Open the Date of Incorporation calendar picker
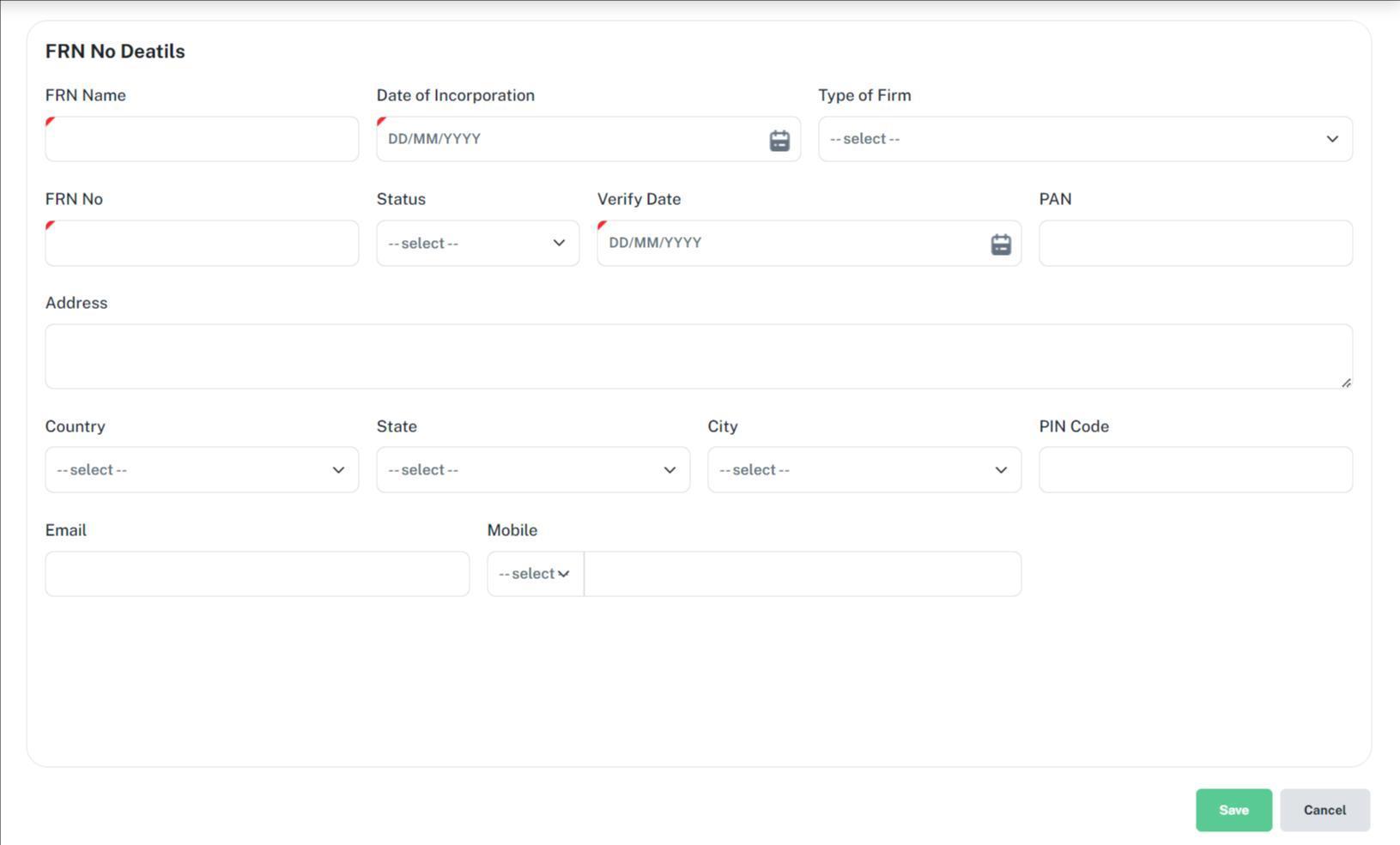 (779, 141)
